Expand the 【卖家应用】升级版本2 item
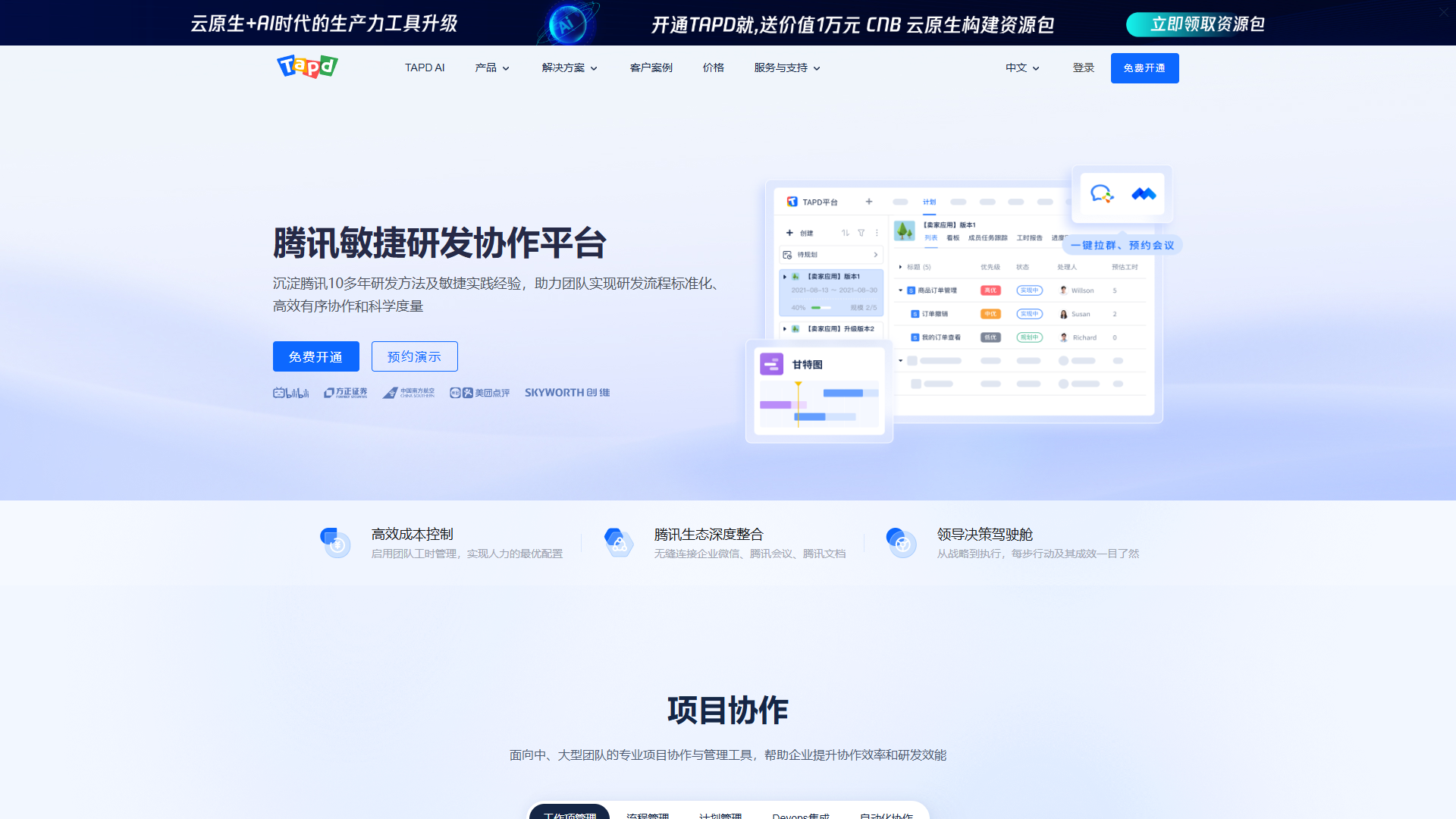The width and height of the screenshot is (1456, 819). (785, 329)
